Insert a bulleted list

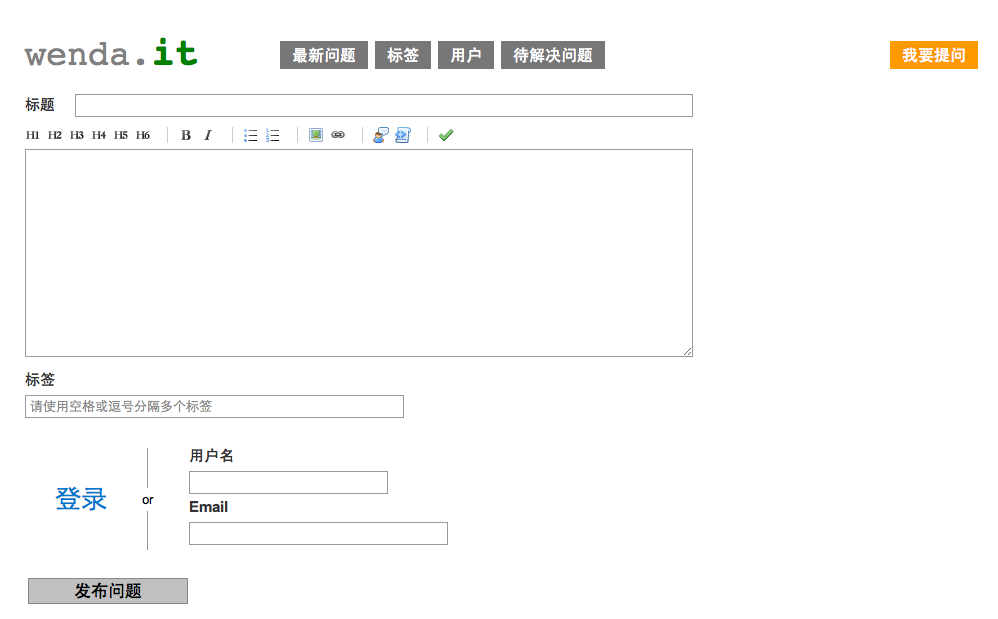coord(251,135)
